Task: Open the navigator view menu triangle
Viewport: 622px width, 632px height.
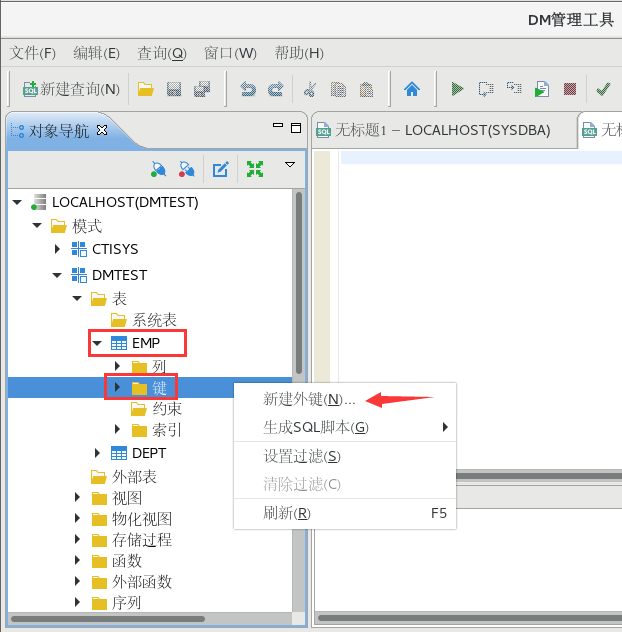Action: click(290, 165)
